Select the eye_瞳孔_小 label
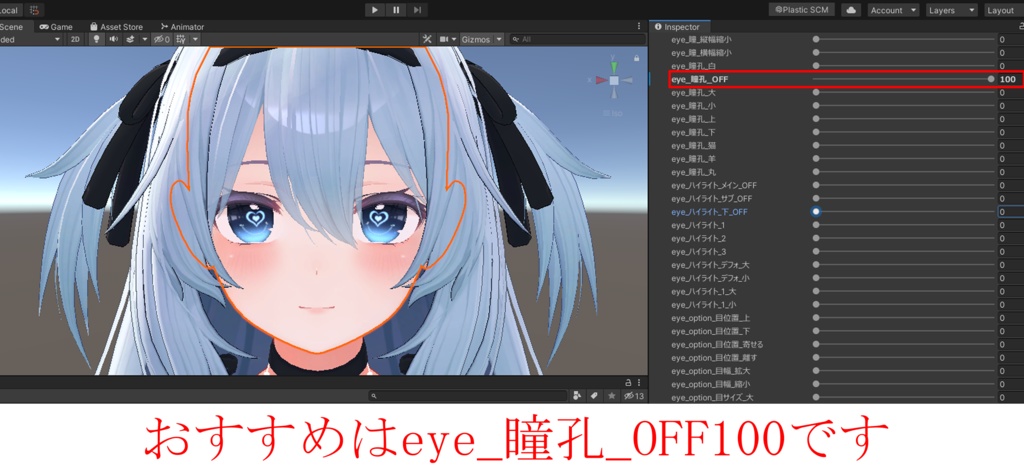The image size is (1024, 471). 694,106
